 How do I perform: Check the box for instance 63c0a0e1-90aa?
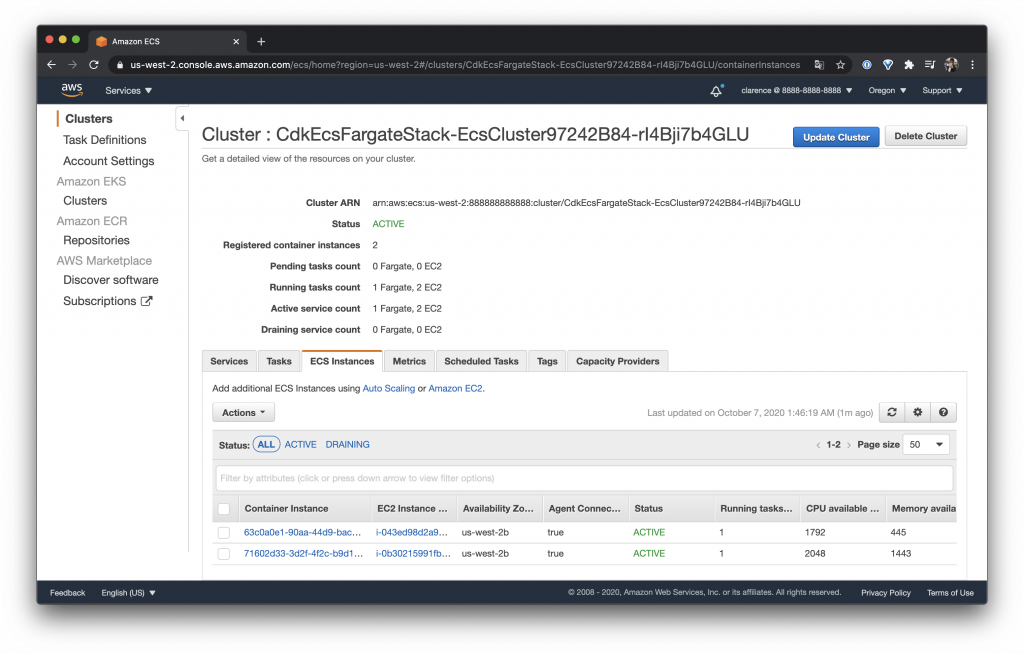[x=224, y=532]
